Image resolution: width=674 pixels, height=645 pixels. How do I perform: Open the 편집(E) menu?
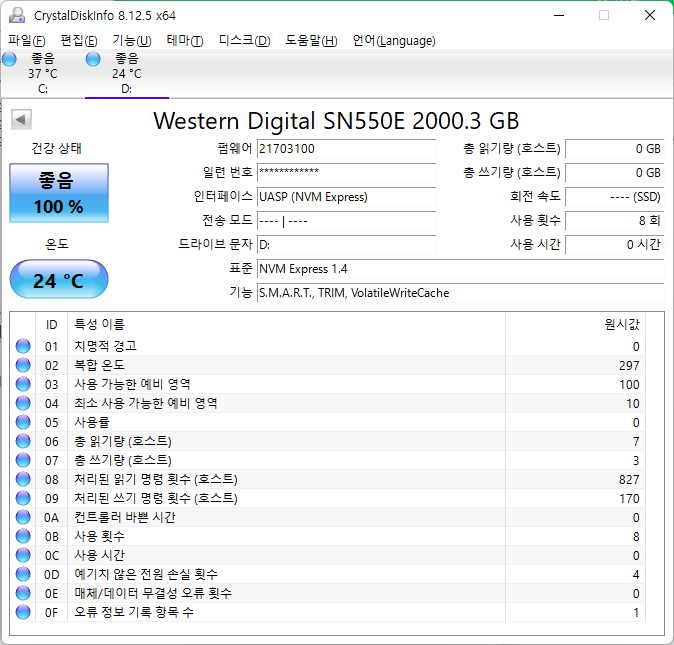(x=79, y=41)
